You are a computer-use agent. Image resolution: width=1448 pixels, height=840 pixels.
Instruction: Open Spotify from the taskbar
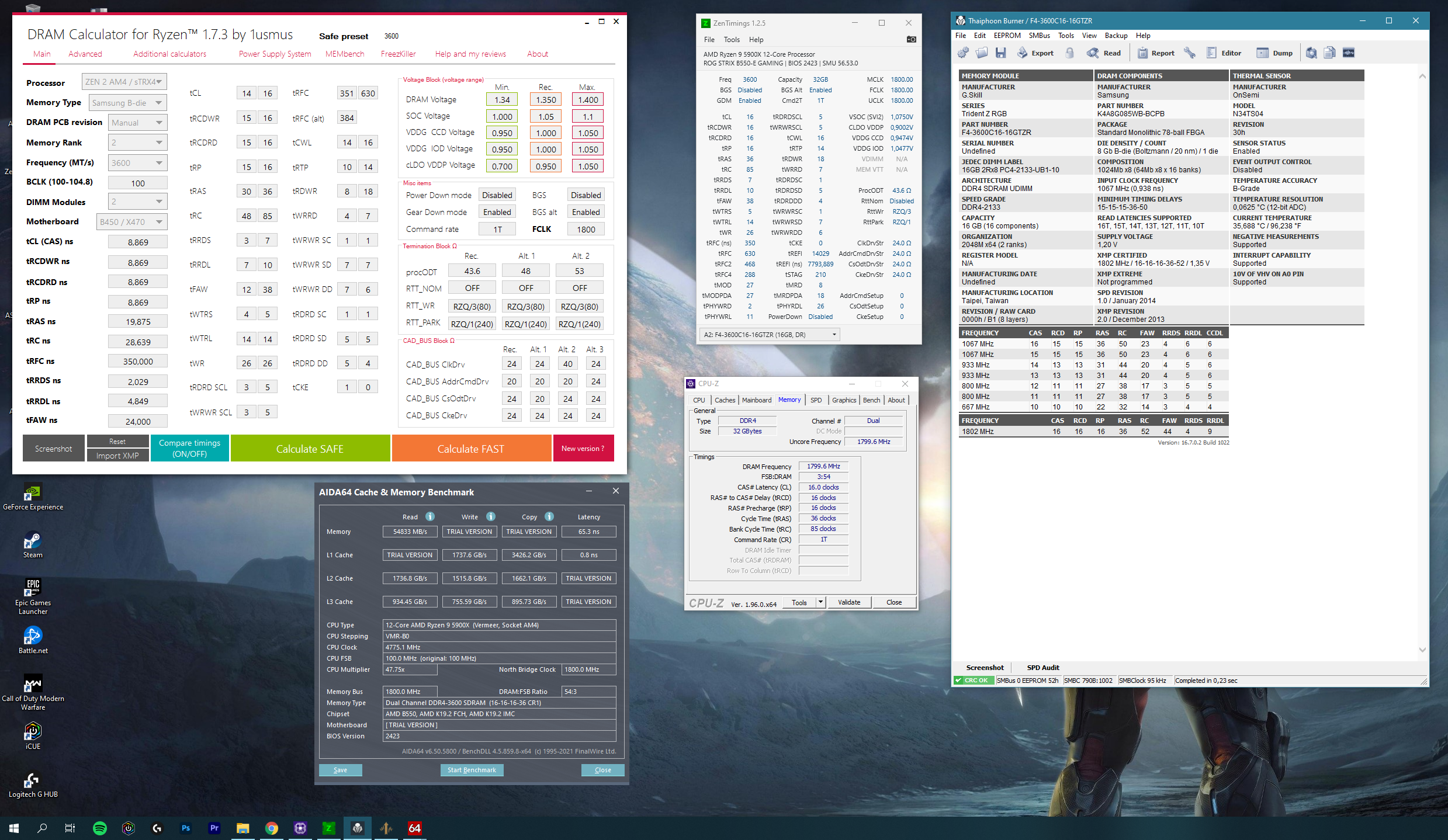(x=100, y=828)
